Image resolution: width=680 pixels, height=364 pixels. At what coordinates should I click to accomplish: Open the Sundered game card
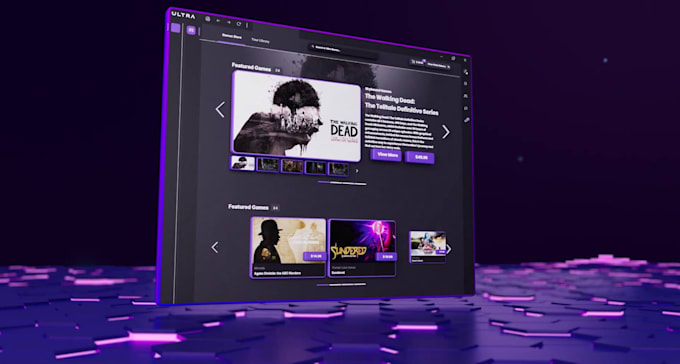(x=363, y=248)
